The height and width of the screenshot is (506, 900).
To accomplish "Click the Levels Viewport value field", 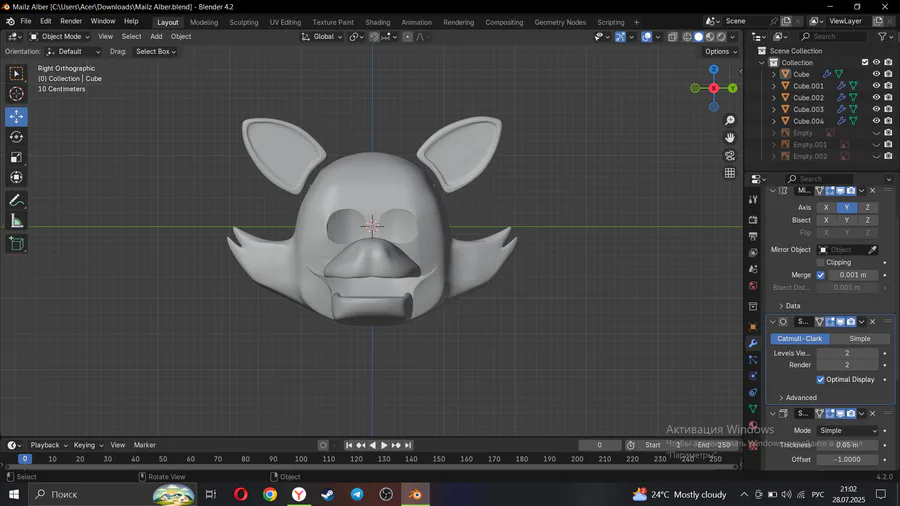I will [847, 353].
